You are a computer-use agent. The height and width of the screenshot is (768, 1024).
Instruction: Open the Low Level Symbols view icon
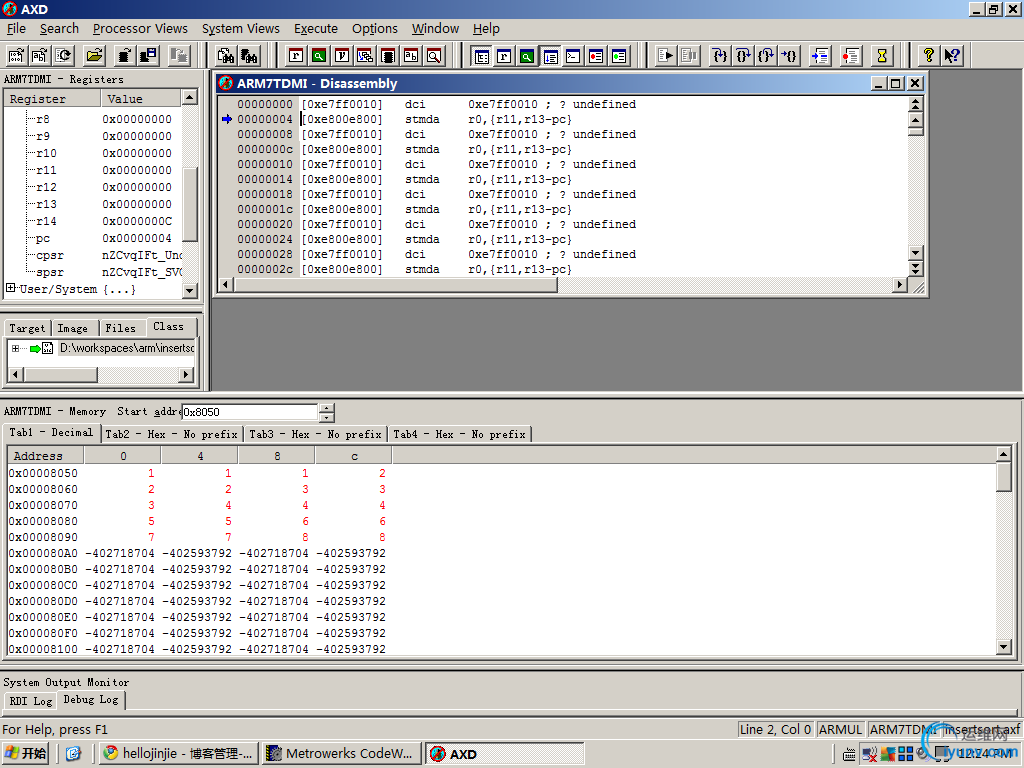(411, 56)
